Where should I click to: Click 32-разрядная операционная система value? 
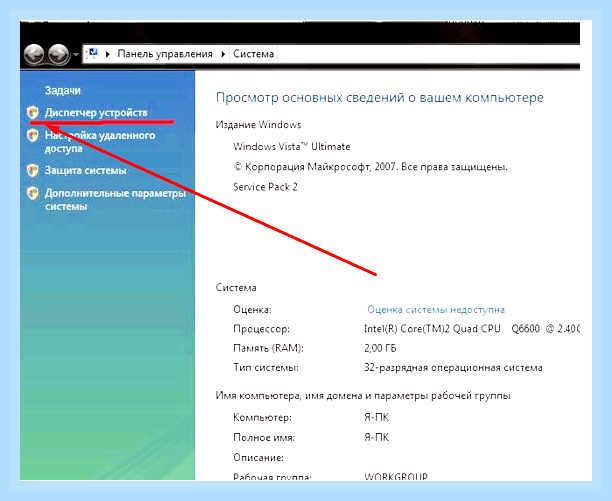point(453,368)
